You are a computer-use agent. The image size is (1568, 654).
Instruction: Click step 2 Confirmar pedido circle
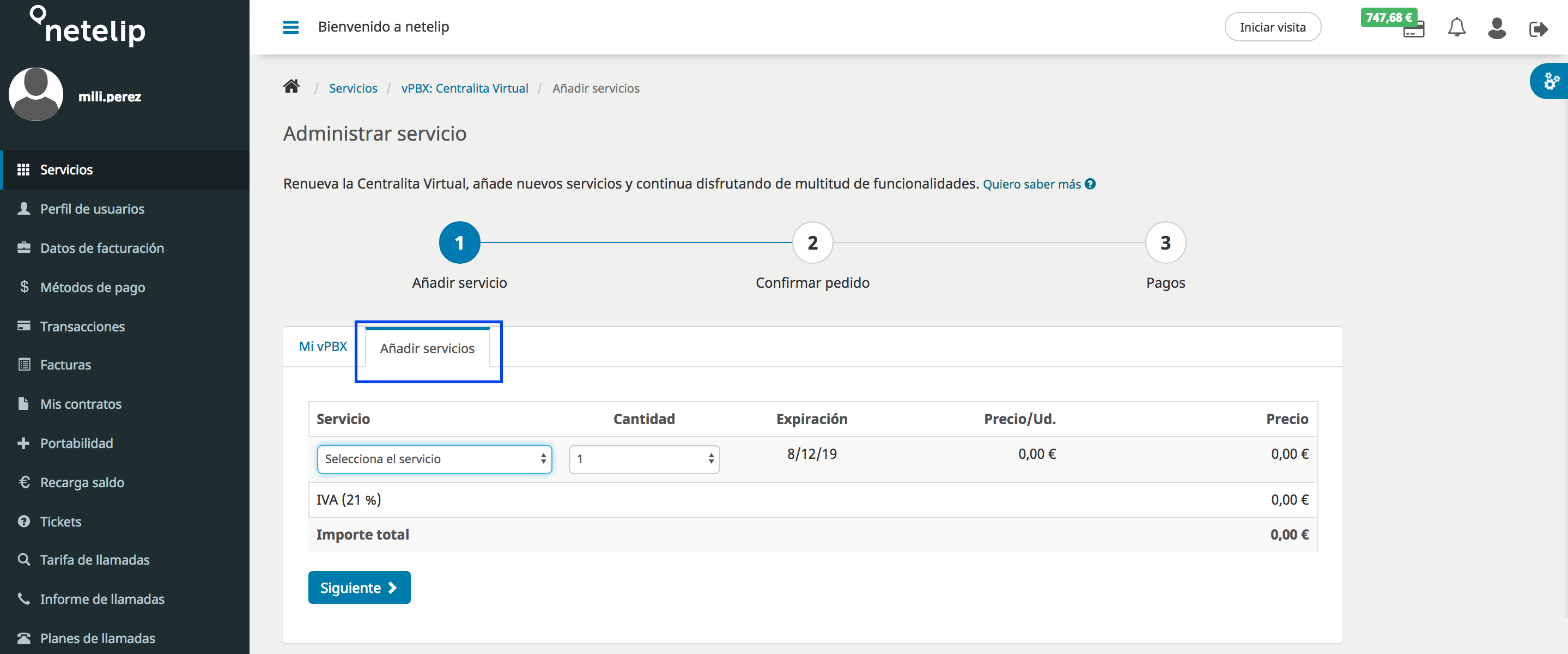click(813, 243)
